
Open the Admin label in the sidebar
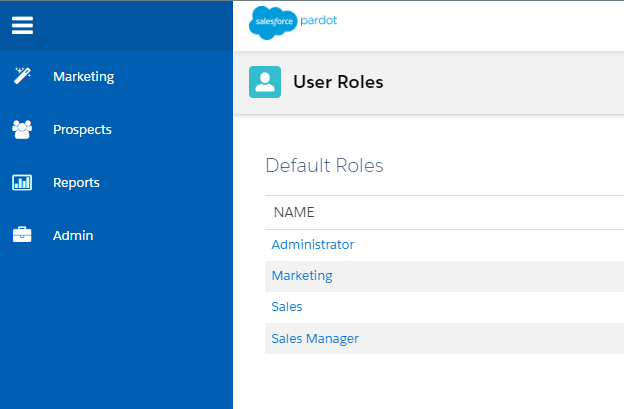[x=73, y=235]
